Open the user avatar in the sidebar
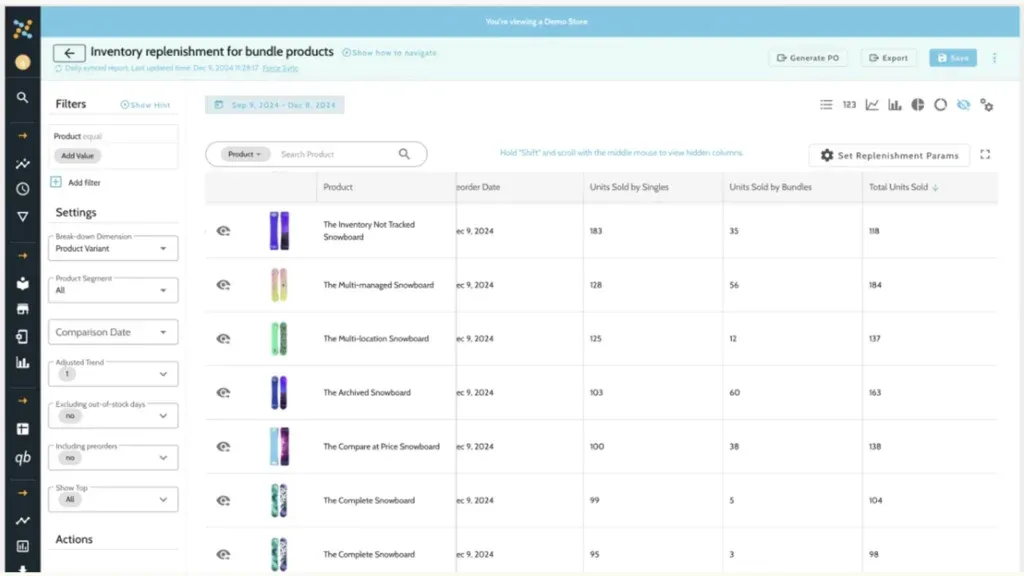 pos(23,62)
